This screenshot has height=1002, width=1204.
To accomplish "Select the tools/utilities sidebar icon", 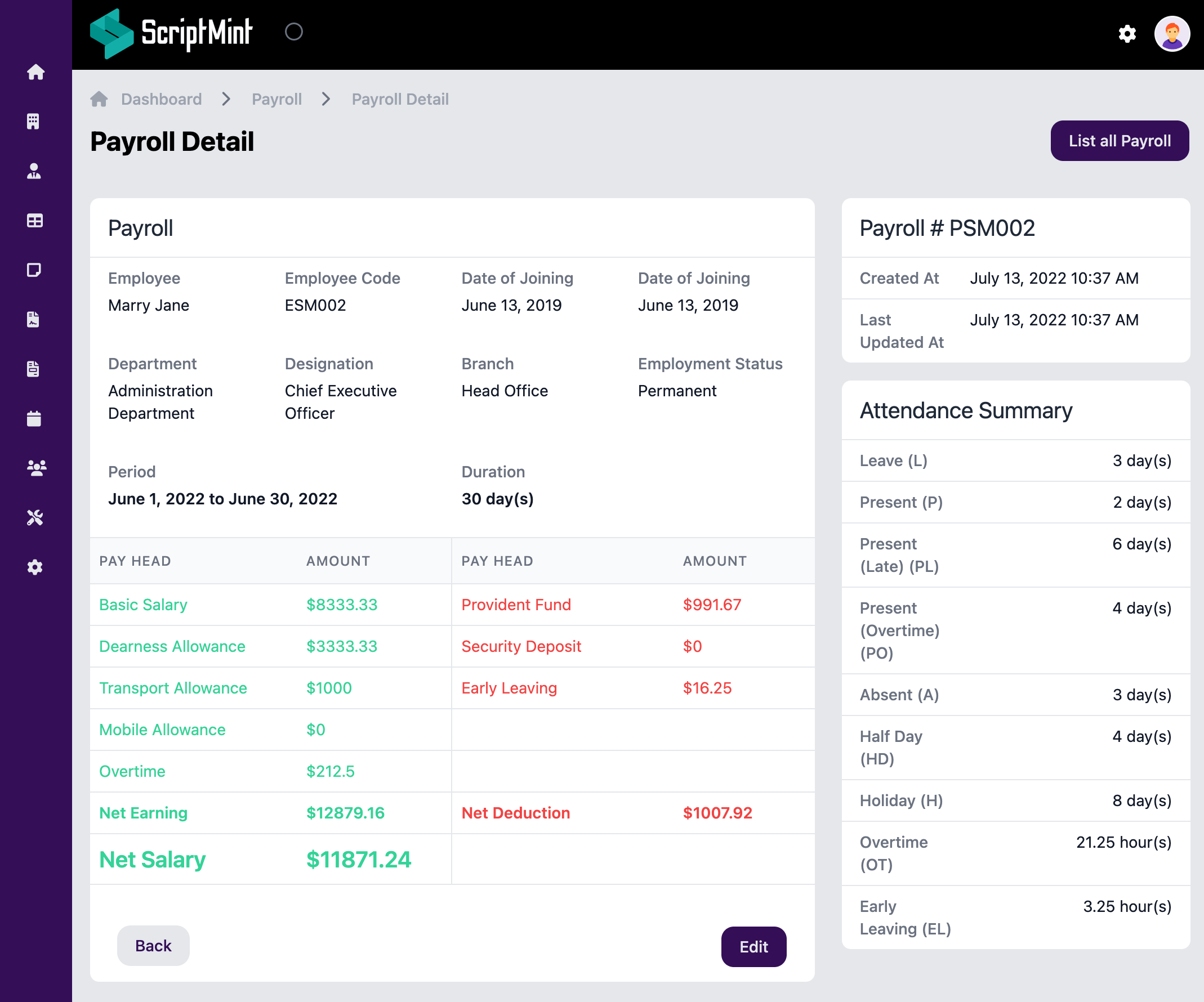I will point(35,518).
